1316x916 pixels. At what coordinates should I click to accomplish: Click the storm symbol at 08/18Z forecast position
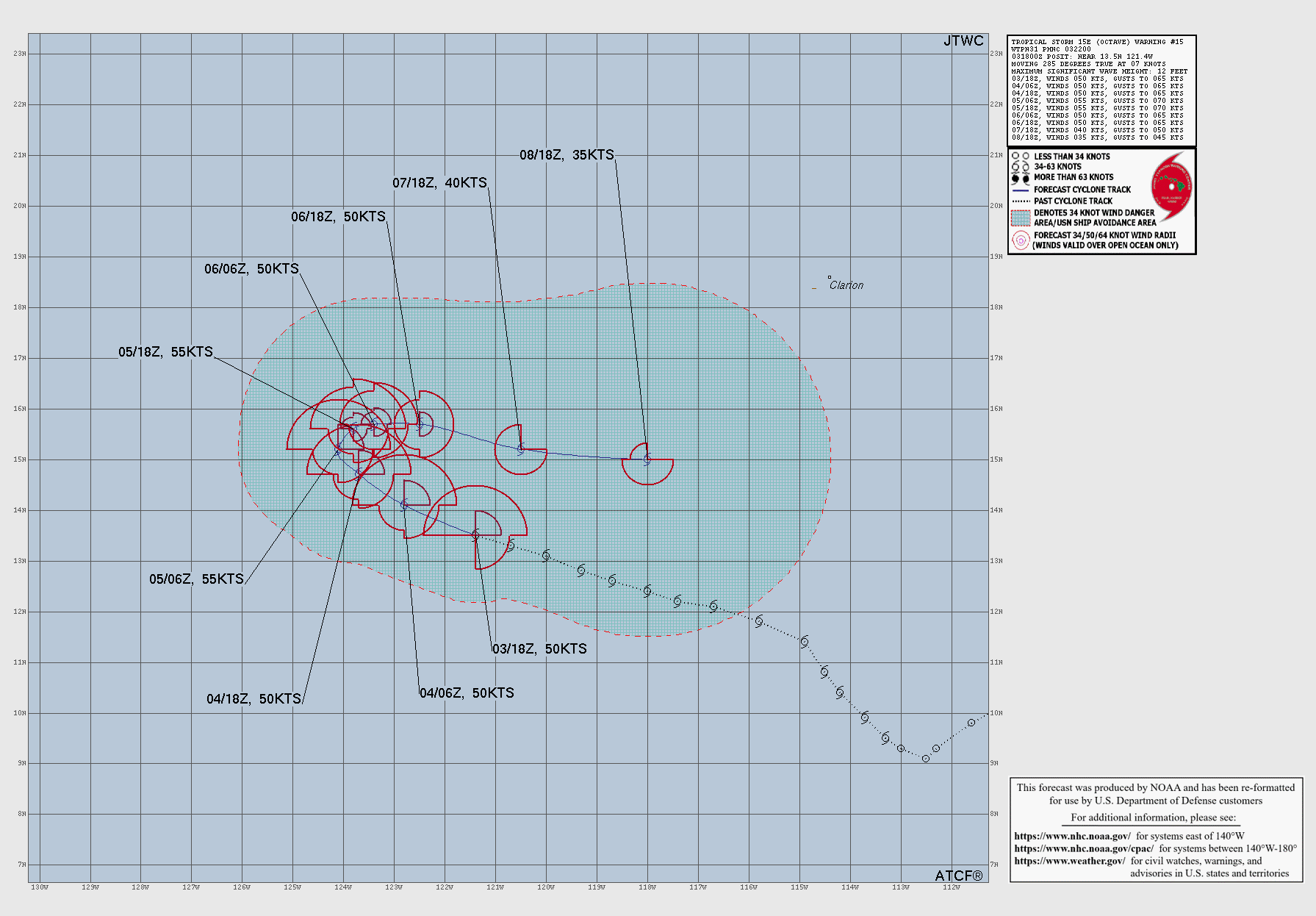pos(647,459)
